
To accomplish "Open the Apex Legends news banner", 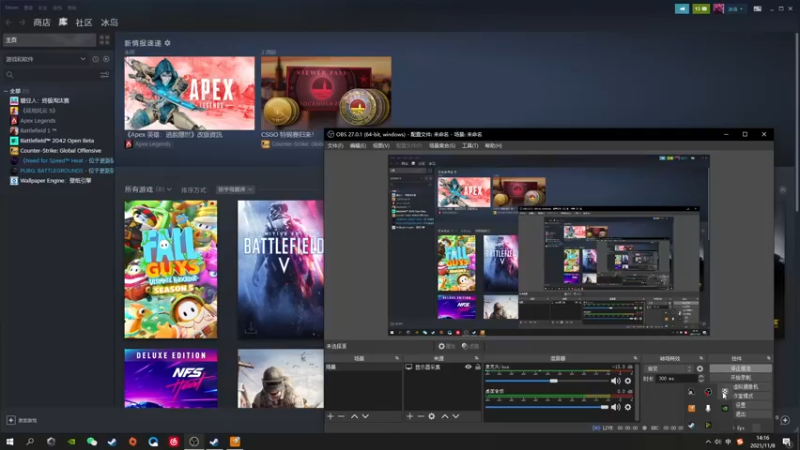I will [189, 93].
